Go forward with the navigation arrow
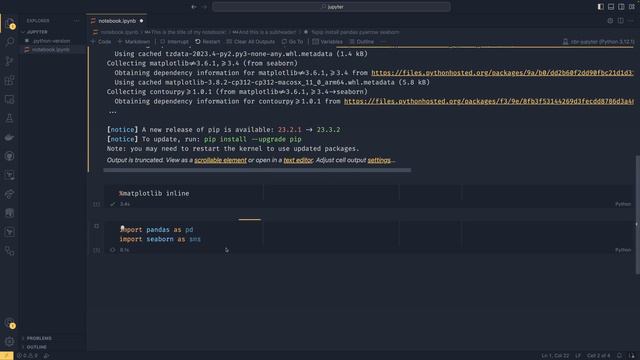Viewport: 640px width, 360px height. tap(204, 7)
